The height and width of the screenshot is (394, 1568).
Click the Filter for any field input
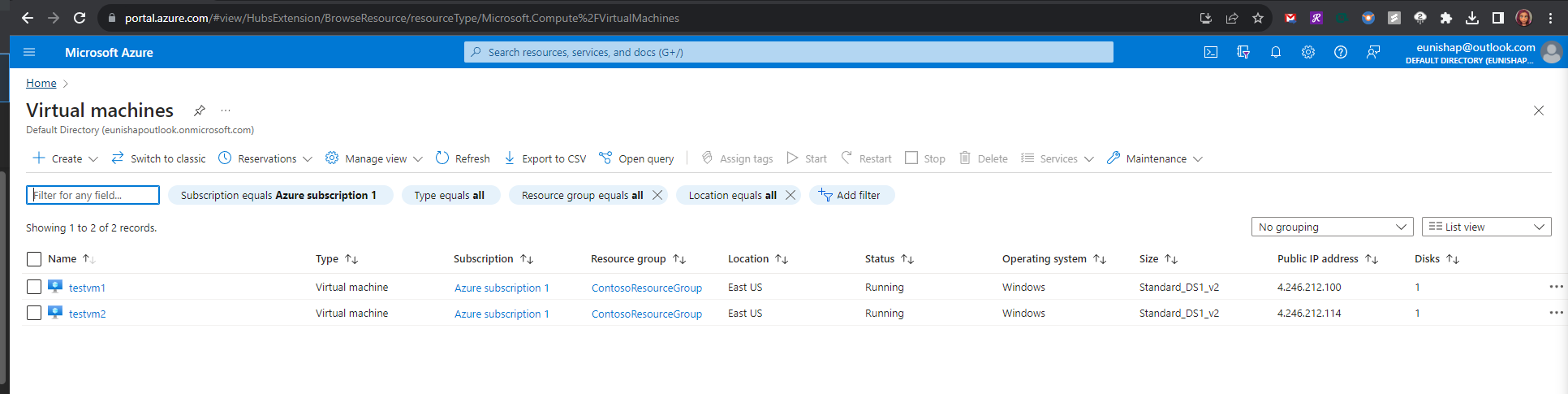(x=93, y=195)
